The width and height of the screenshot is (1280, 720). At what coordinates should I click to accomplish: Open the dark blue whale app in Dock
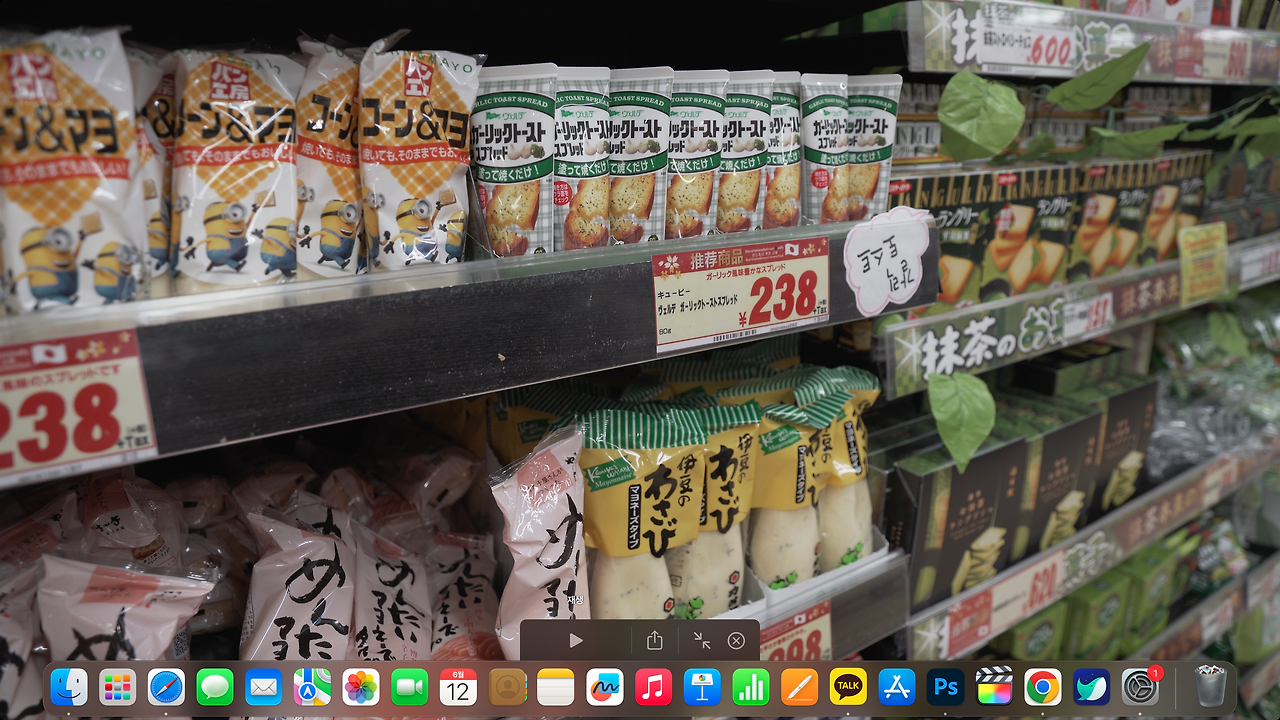click(x=1091, y=687)
